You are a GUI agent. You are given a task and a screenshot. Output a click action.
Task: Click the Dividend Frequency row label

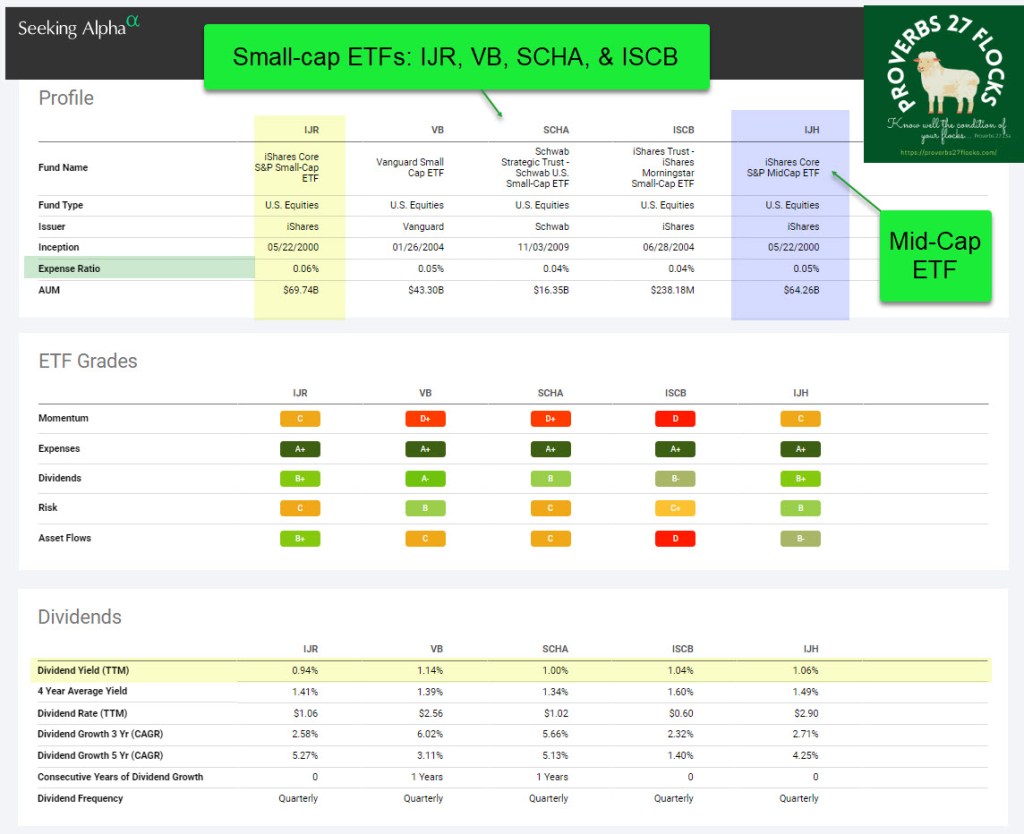(80, 798)
